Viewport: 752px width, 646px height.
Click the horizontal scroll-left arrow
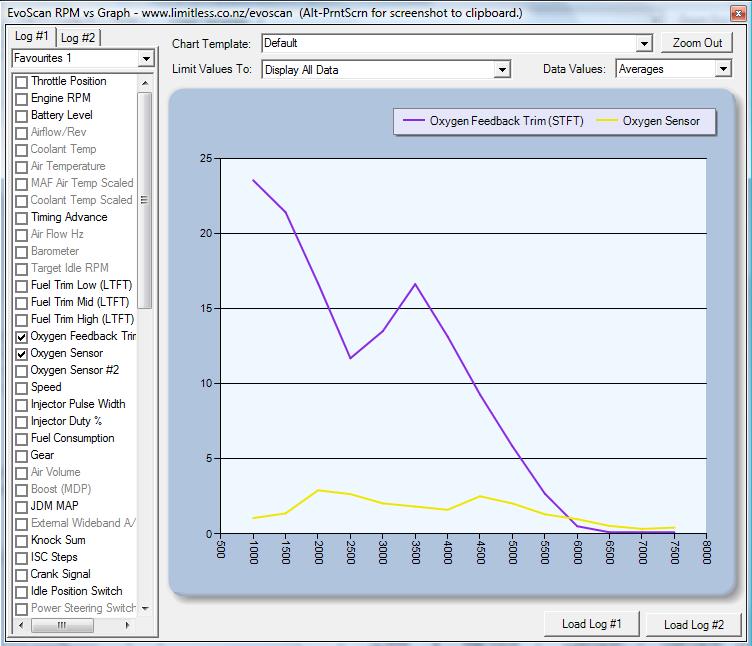21,625
